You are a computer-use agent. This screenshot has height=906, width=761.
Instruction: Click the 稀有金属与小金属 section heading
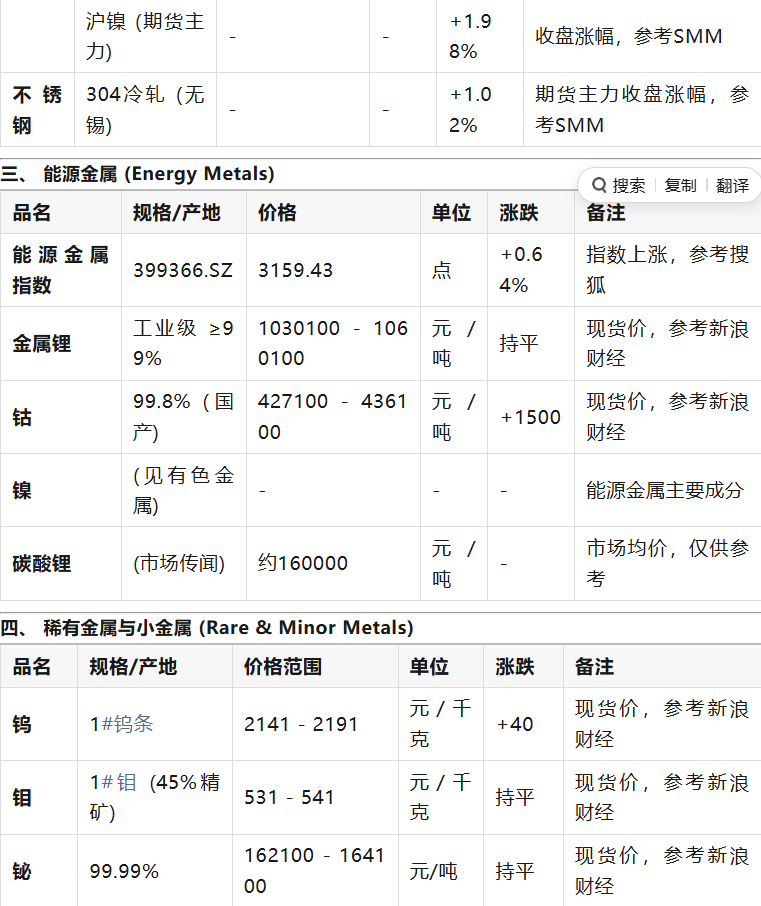point(228,628)
